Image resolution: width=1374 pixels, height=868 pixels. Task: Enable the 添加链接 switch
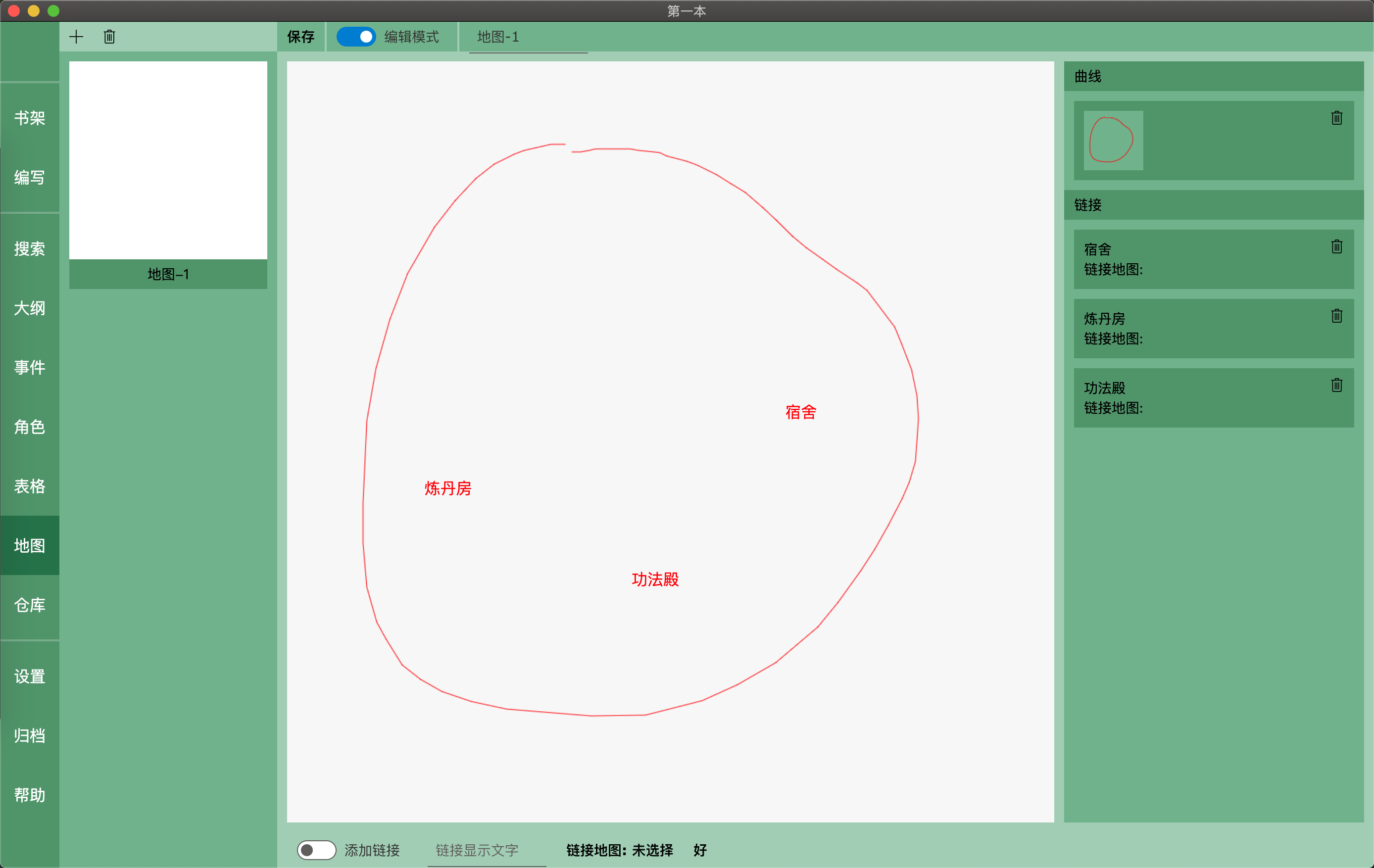click(316, 850)
